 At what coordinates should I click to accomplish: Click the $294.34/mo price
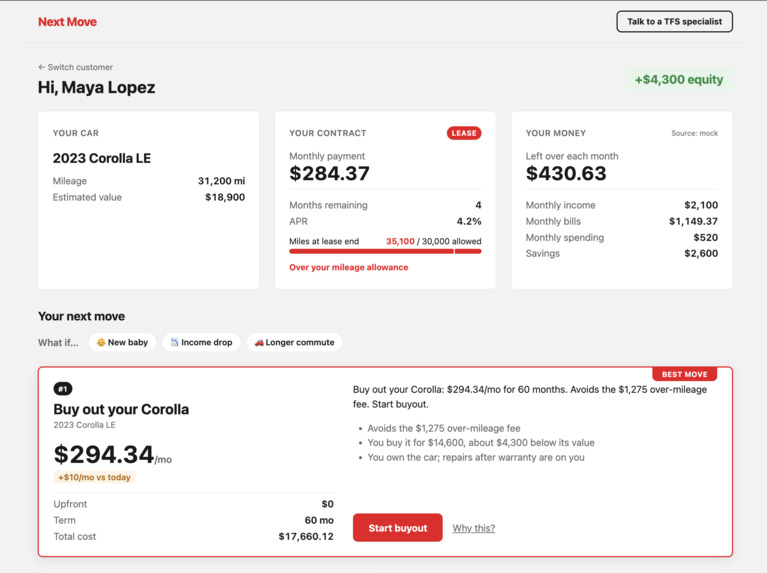113,455
